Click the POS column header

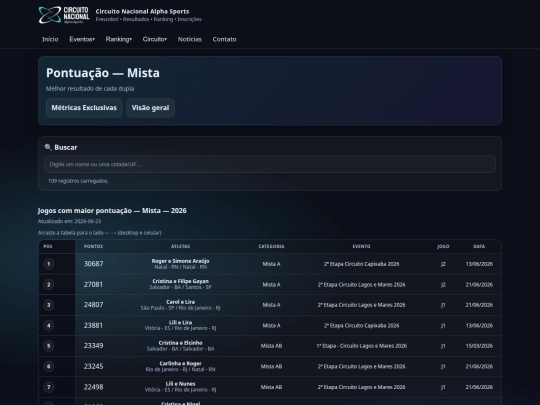(x=48, y=247)
